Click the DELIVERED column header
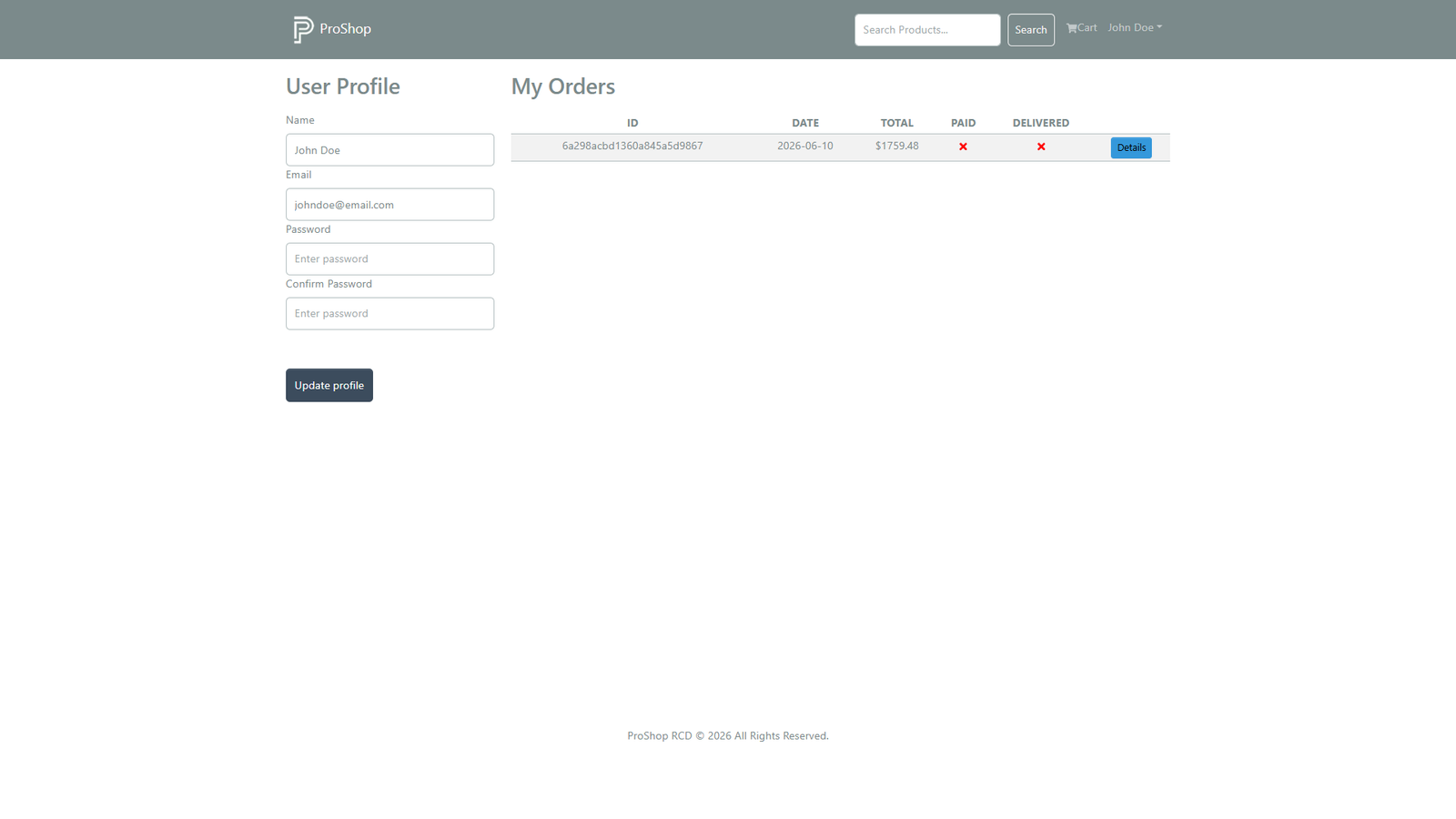 click(1041, 123)
